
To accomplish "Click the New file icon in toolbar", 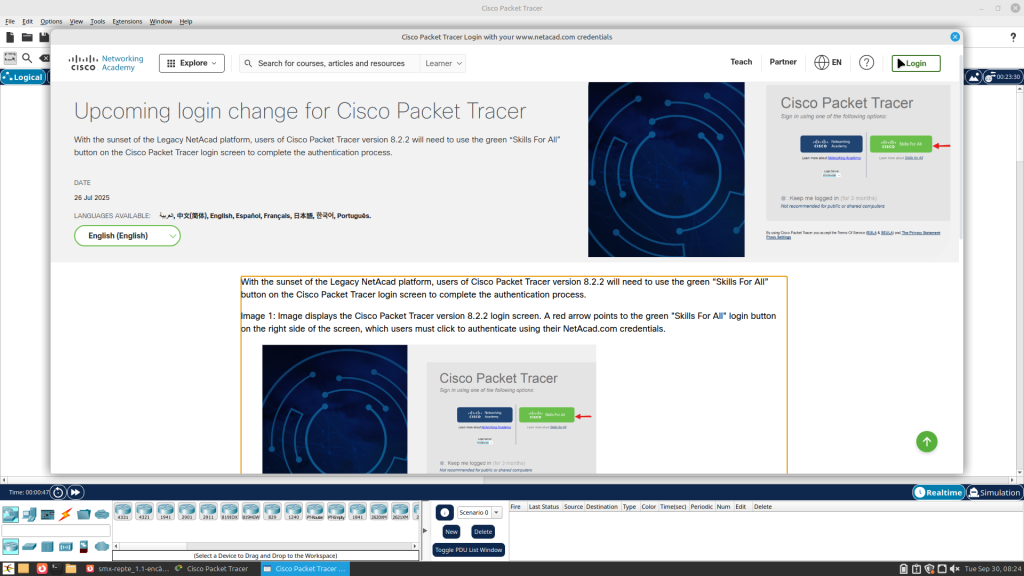I will (10, 37).
